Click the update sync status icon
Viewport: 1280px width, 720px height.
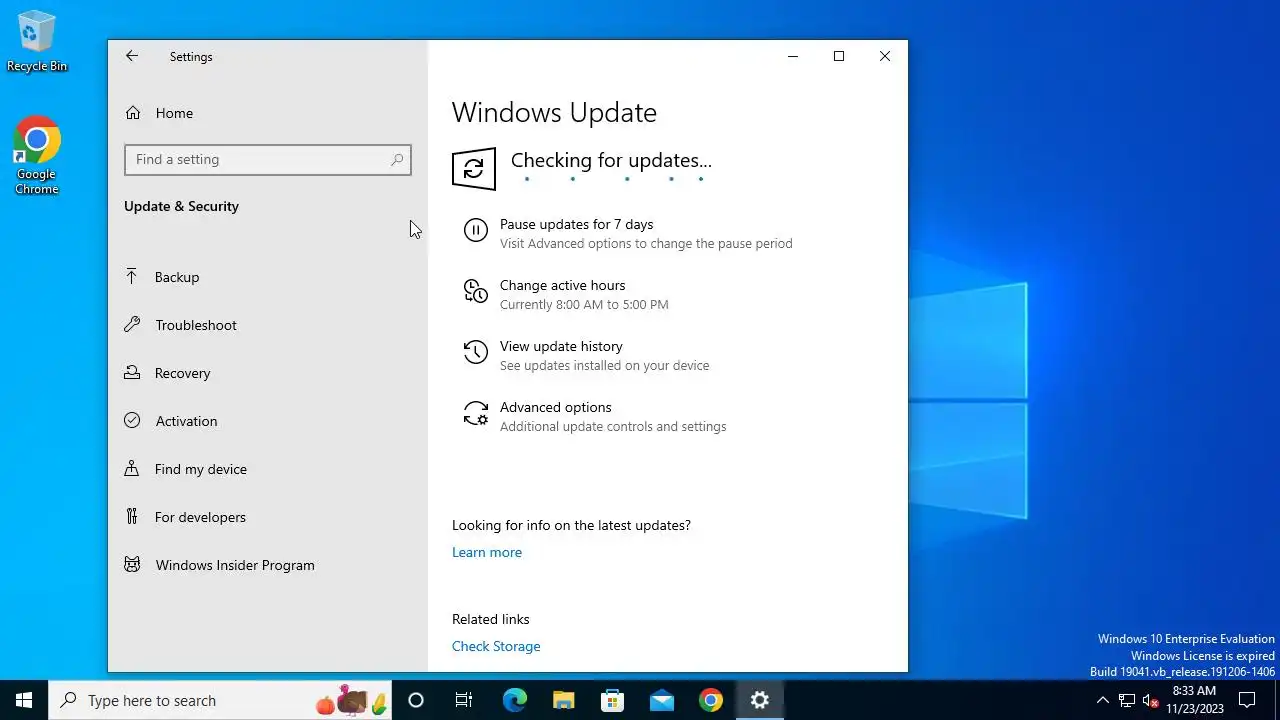pos(474,168)
